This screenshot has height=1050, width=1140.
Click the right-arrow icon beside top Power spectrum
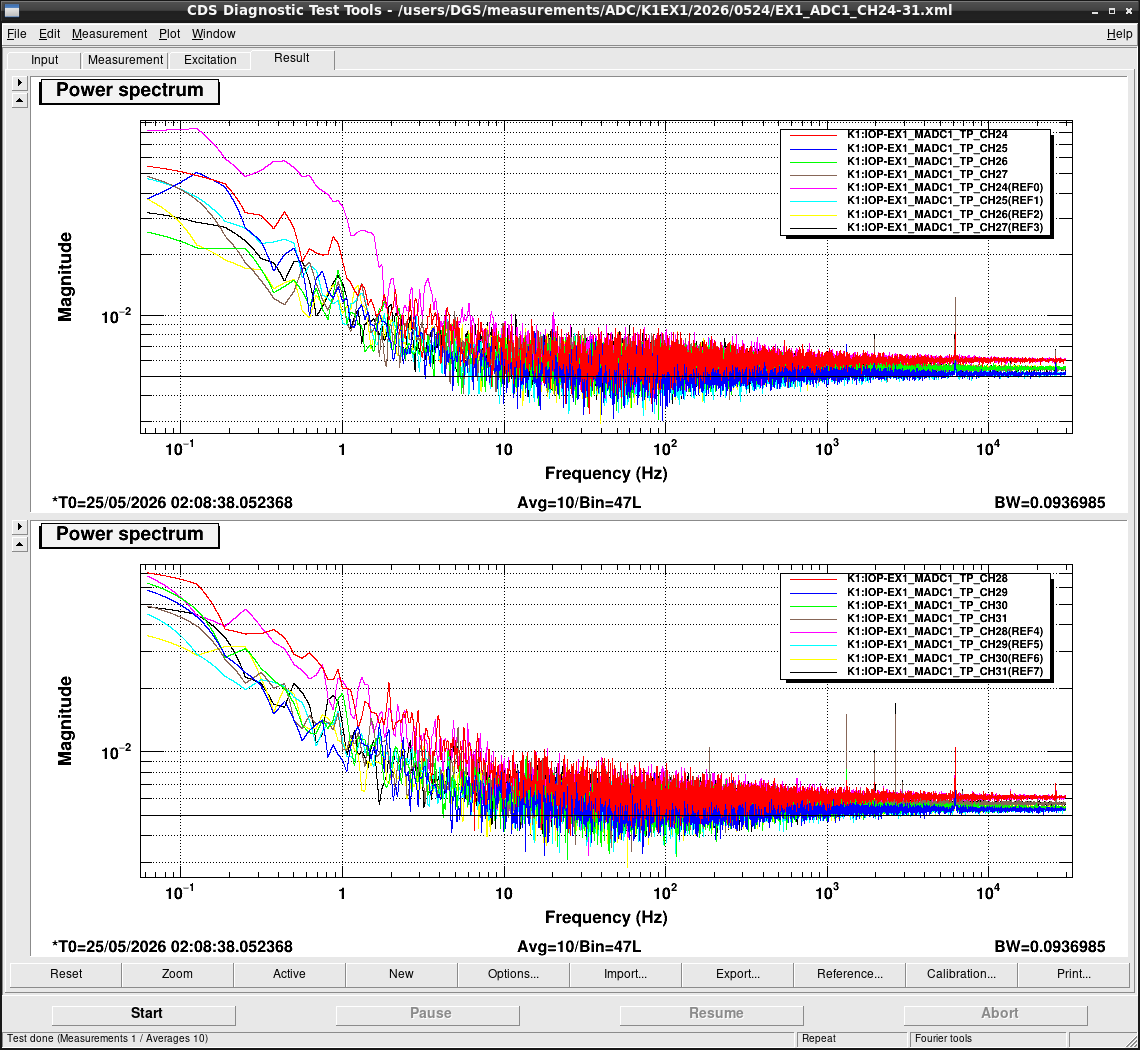[x=20, y=83]
